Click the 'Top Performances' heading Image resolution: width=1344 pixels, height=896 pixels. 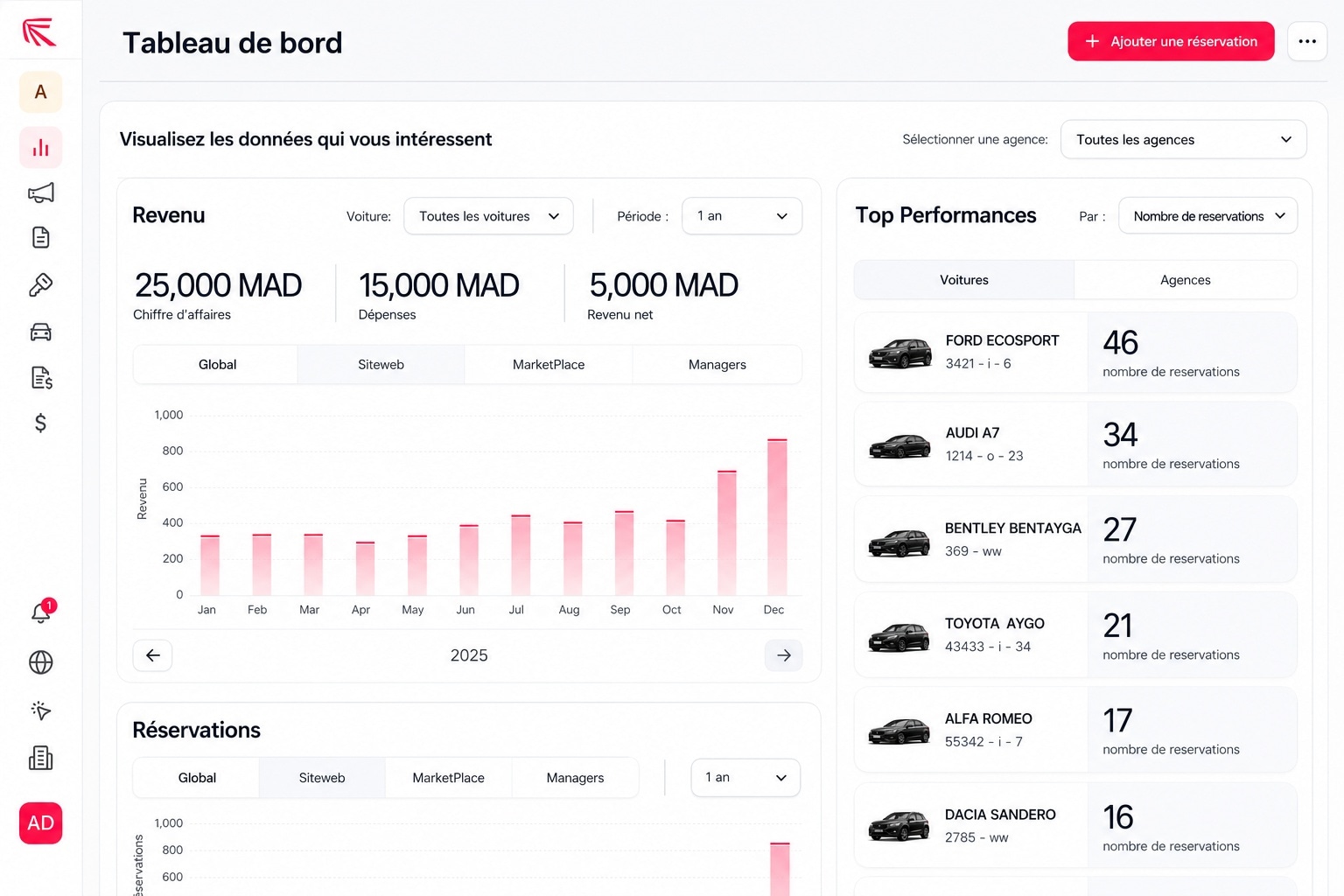point(946,215)
